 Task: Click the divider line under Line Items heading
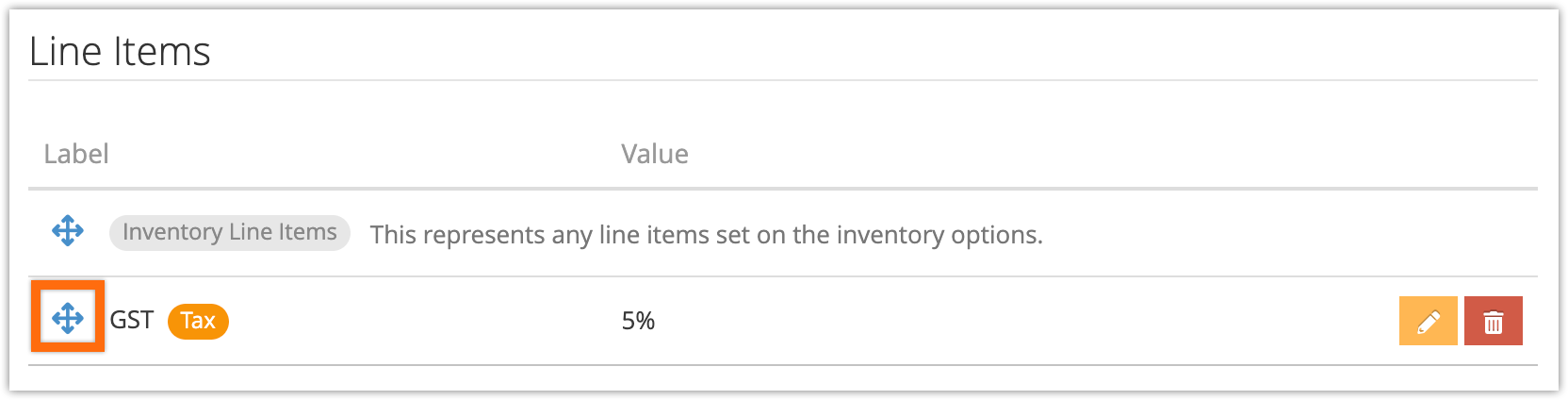click(782, 80)
